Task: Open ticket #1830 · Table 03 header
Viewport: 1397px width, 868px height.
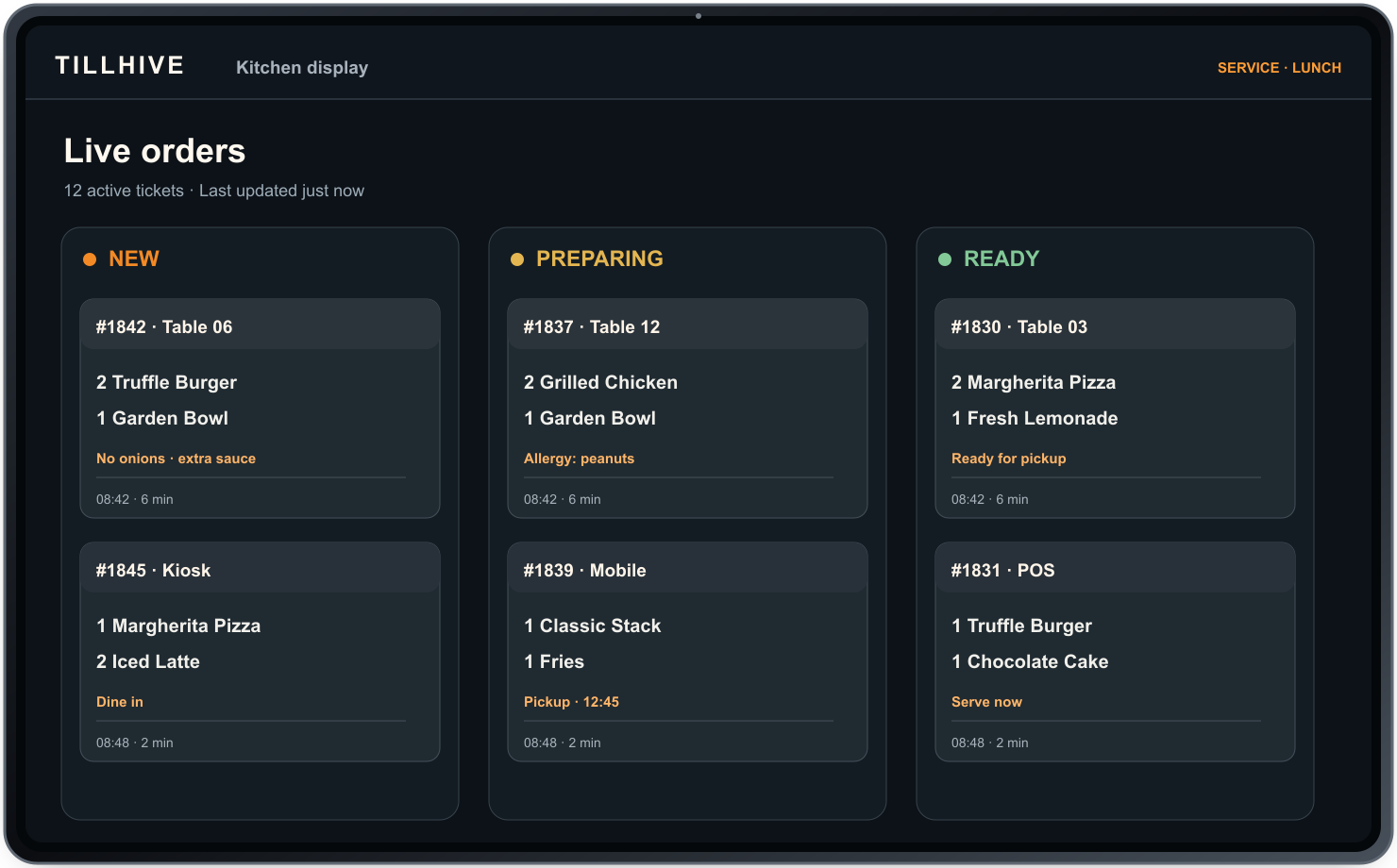Action: 1115,325
